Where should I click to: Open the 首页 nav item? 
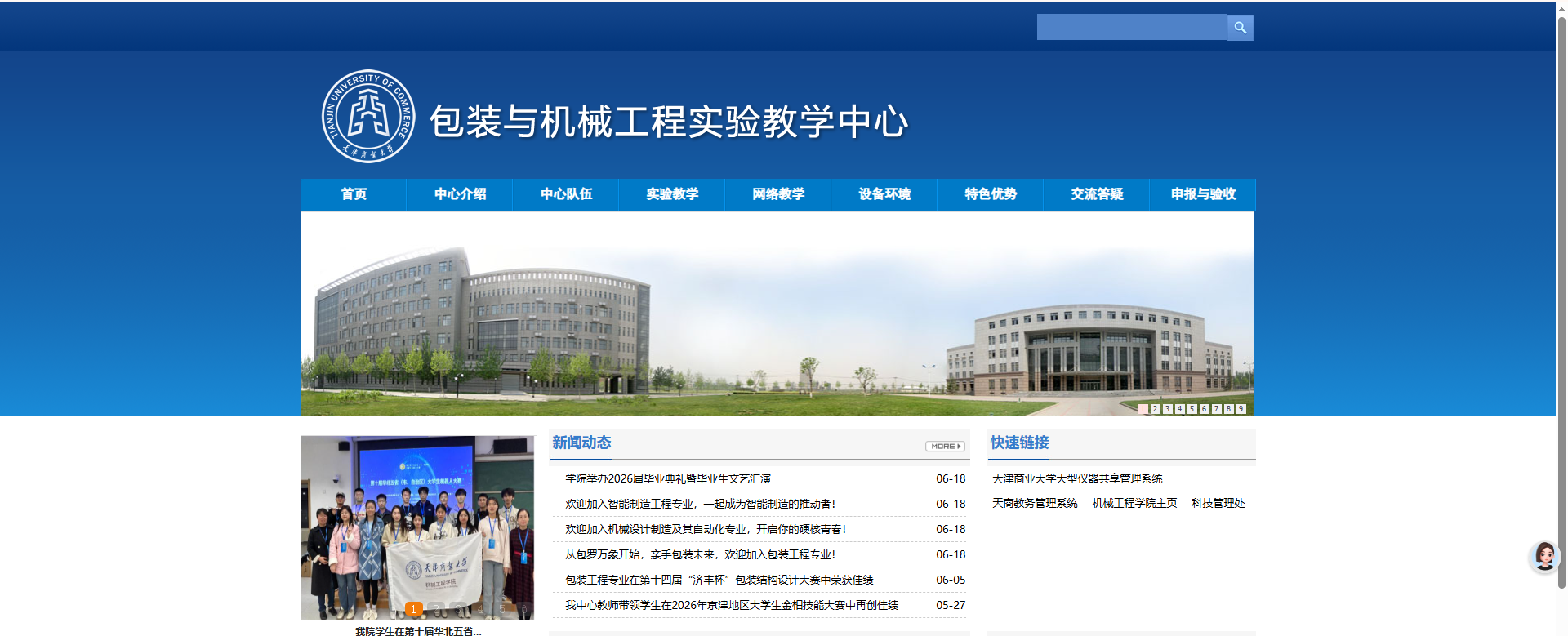tap(354, 194)
